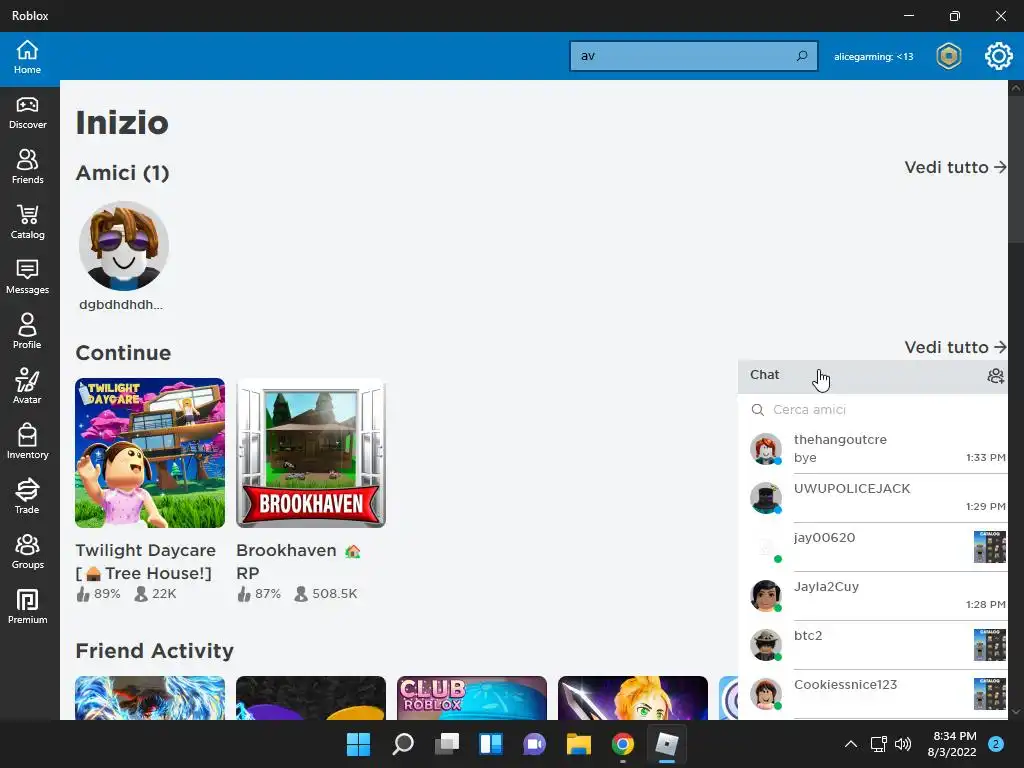1024x768 pixels.
Task: Click the alicegaming username label
Action: click(873, 57)
